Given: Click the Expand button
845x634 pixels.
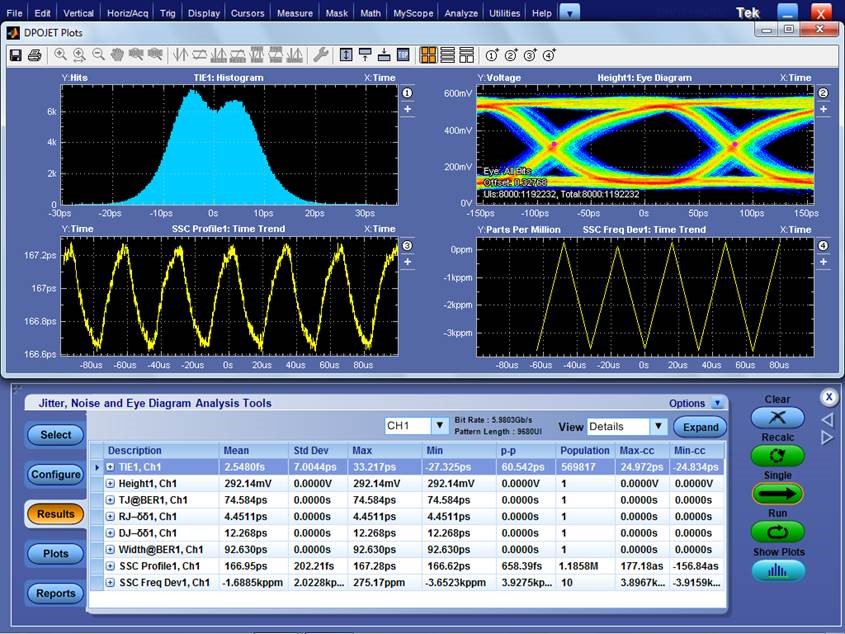Looking at the screenshot, I should point(700,427).
